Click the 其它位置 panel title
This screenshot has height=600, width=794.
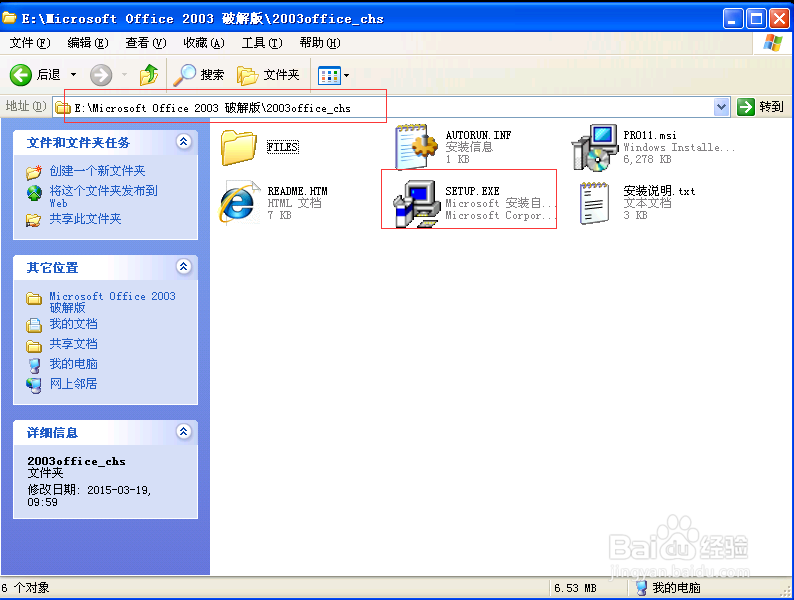coord(52,268)
